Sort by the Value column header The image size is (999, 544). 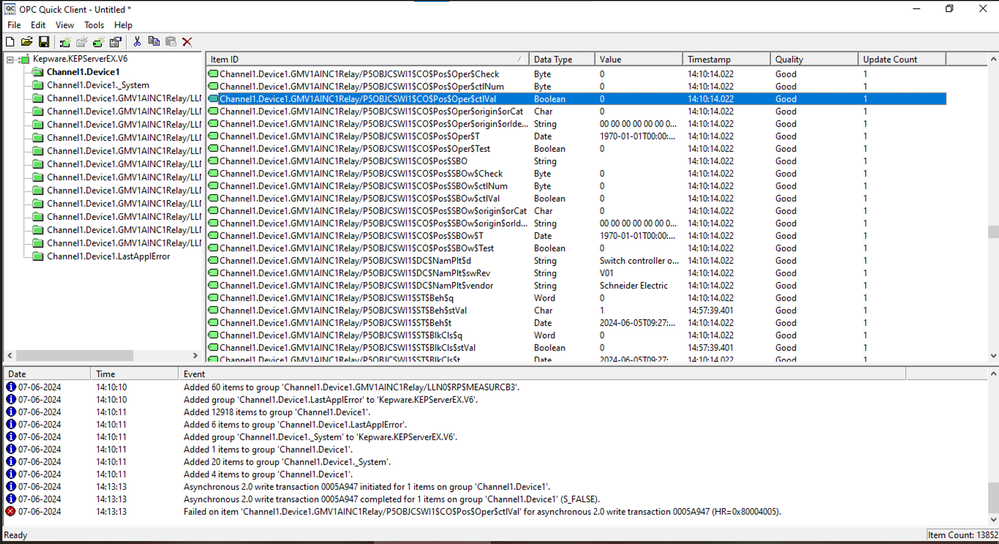point(638,59)
